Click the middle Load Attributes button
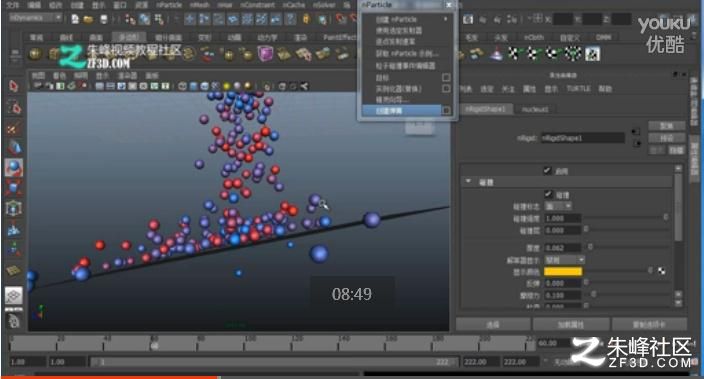704x379 pixels. (571, 324)
